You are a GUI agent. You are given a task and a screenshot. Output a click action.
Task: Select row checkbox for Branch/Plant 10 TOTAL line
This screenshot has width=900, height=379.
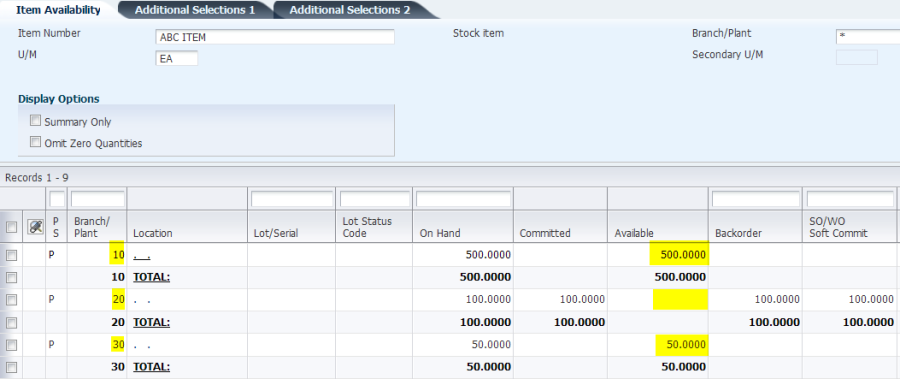tap(11, 277)
